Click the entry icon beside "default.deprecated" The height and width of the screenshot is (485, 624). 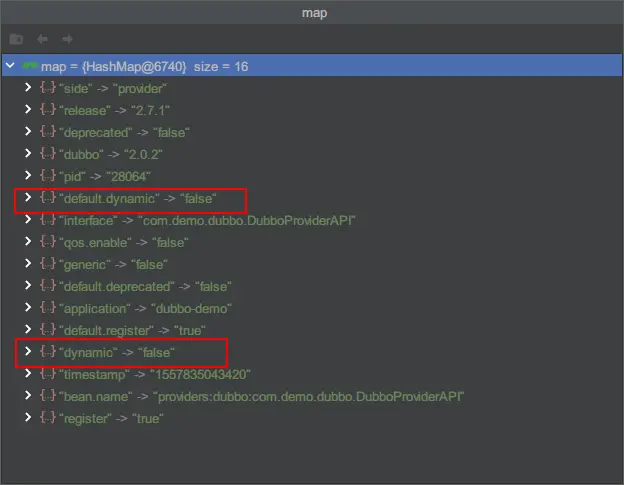pyautogui.click(x=48, y=286)
